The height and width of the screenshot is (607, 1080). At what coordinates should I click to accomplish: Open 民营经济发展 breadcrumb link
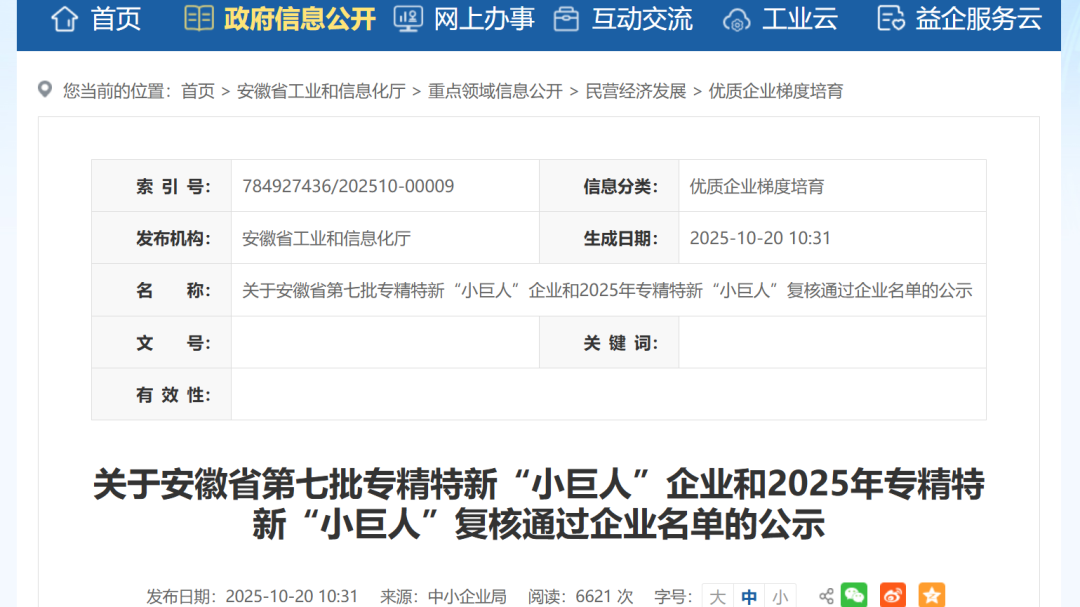636,91
